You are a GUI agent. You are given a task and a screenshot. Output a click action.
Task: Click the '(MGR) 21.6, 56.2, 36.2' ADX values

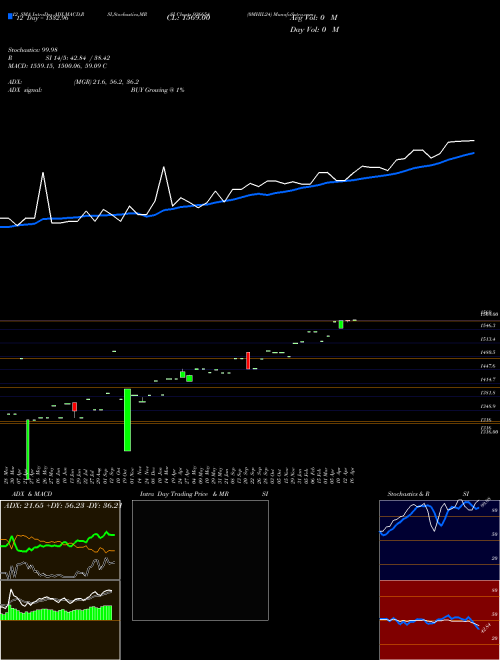coord(106,82)
